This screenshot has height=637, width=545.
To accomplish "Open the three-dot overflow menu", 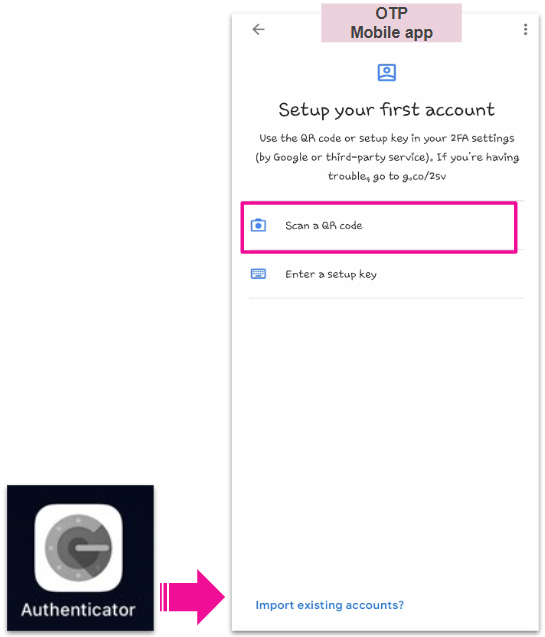I will [x=525, y=29].
